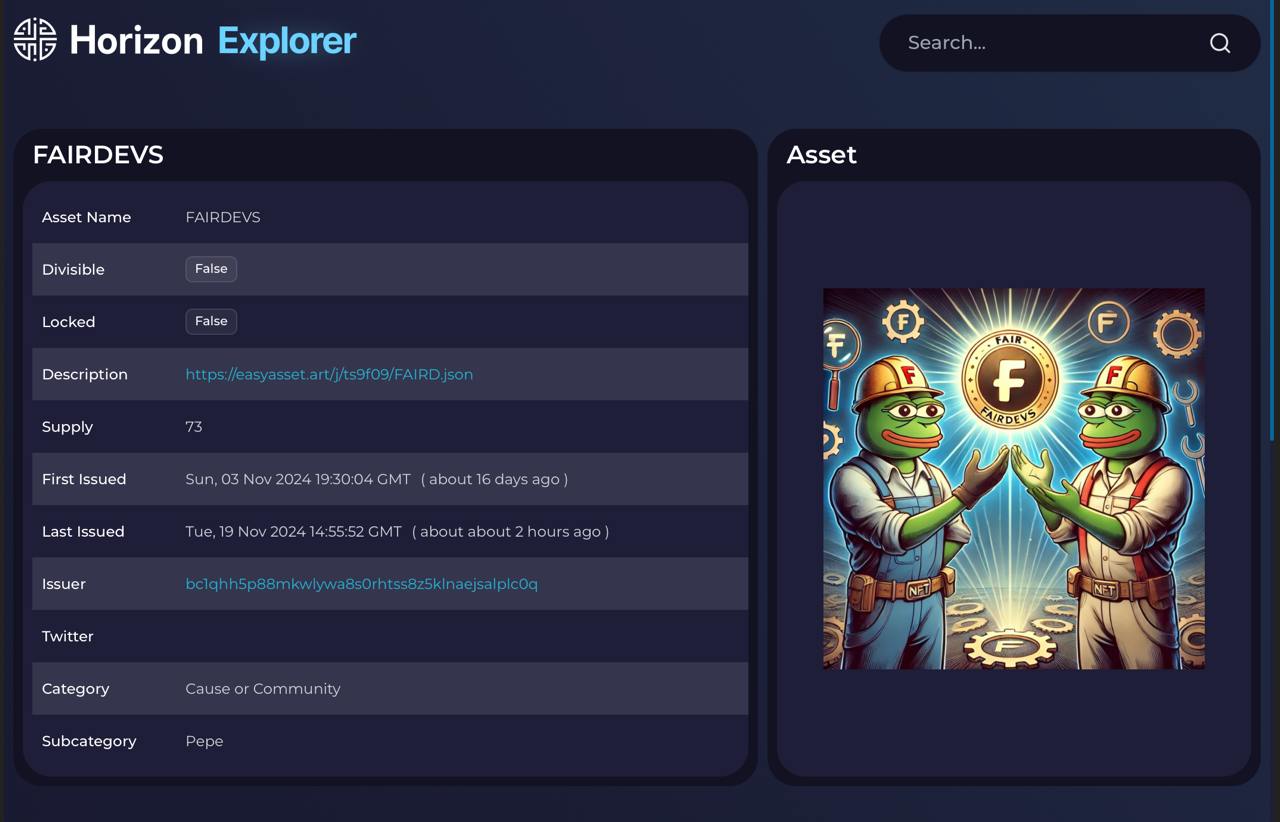Open the FAIRDEVS Pepe asset image

(1014, 479)
